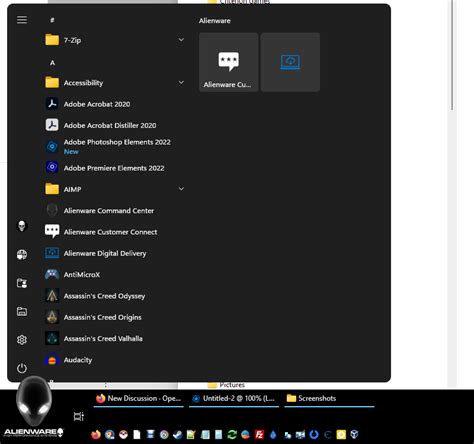Screen dimensions: 474x444
Task: Open the Alienware Customer Connect tile
Action: (229, 62)
